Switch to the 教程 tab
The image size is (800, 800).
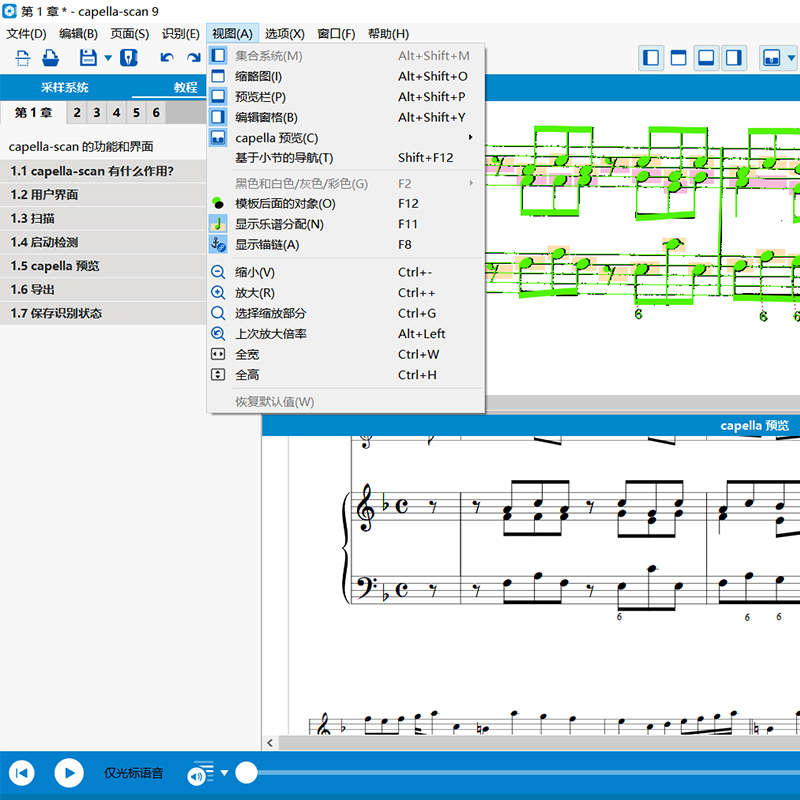tap(185, 87)
